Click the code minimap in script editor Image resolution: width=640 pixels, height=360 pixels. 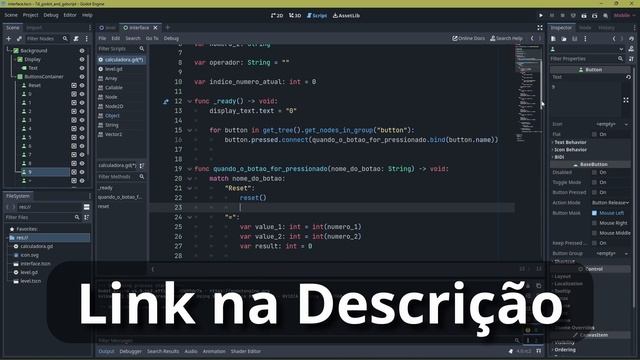click(x=528, y=94)
